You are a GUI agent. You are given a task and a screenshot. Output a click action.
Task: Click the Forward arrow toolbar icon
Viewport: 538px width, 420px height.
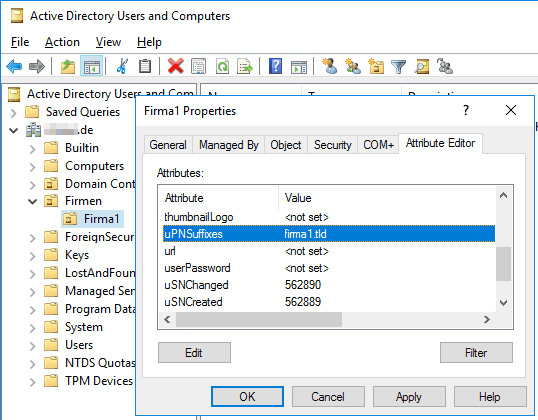pyautogui.click(x=37, y=66)
